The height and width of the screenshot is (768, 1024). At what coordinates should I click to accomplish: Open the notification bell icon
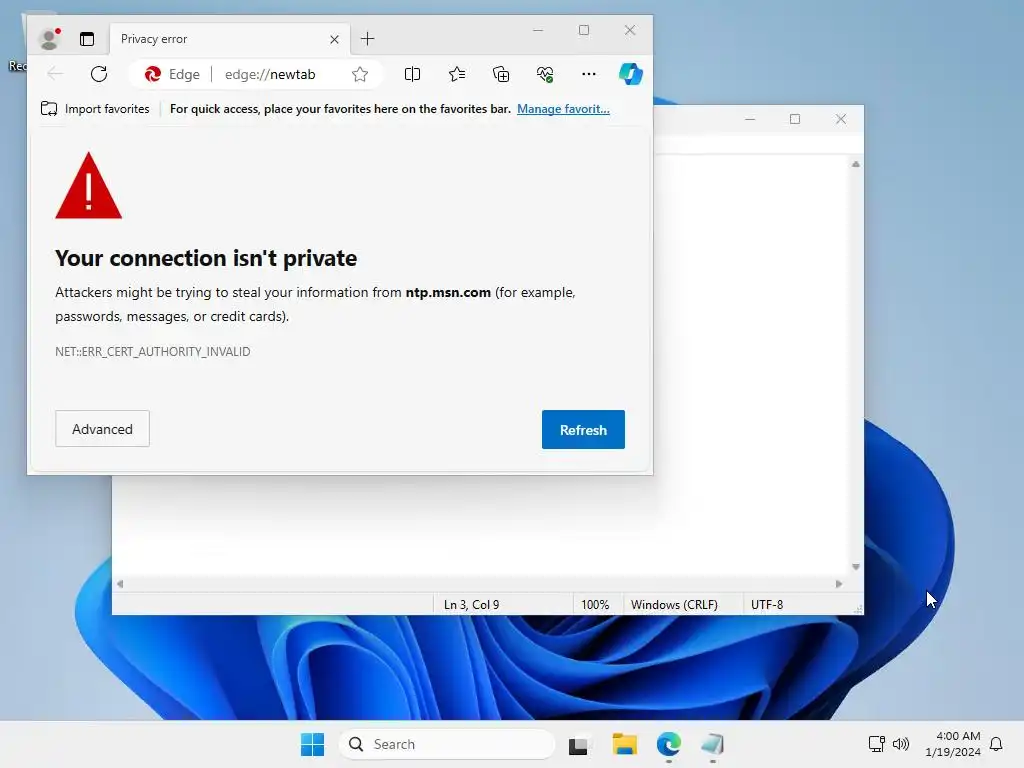(996, 744)
